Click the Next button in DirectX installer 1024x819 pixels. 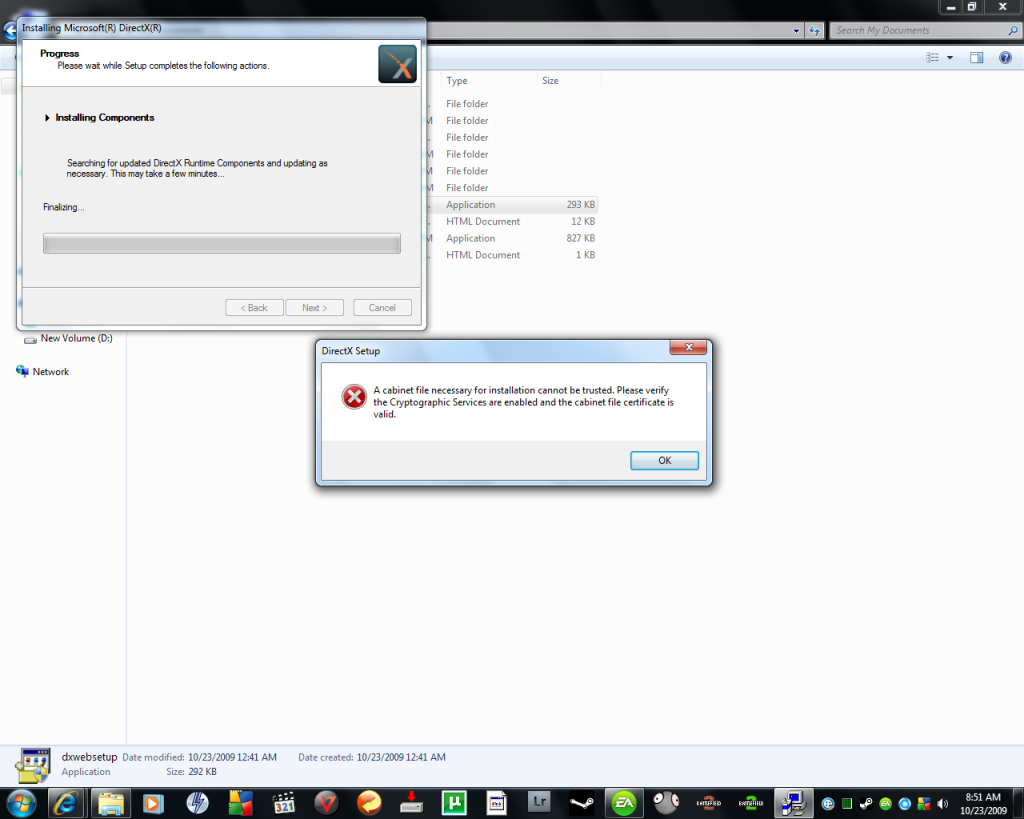(314, 308)
